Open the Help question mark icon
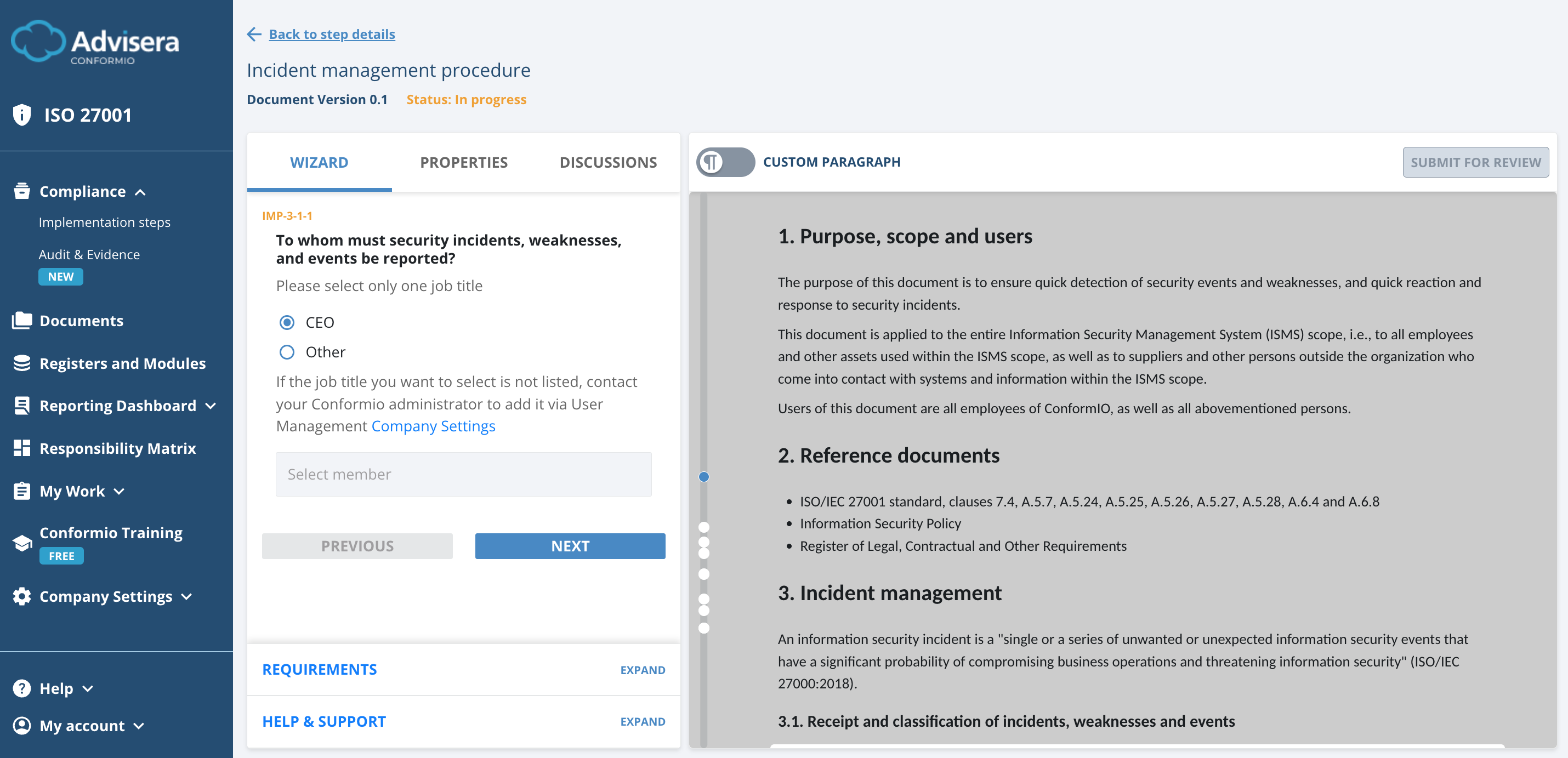Viewport: 1568px width, 758px height. tap(22, 688)
